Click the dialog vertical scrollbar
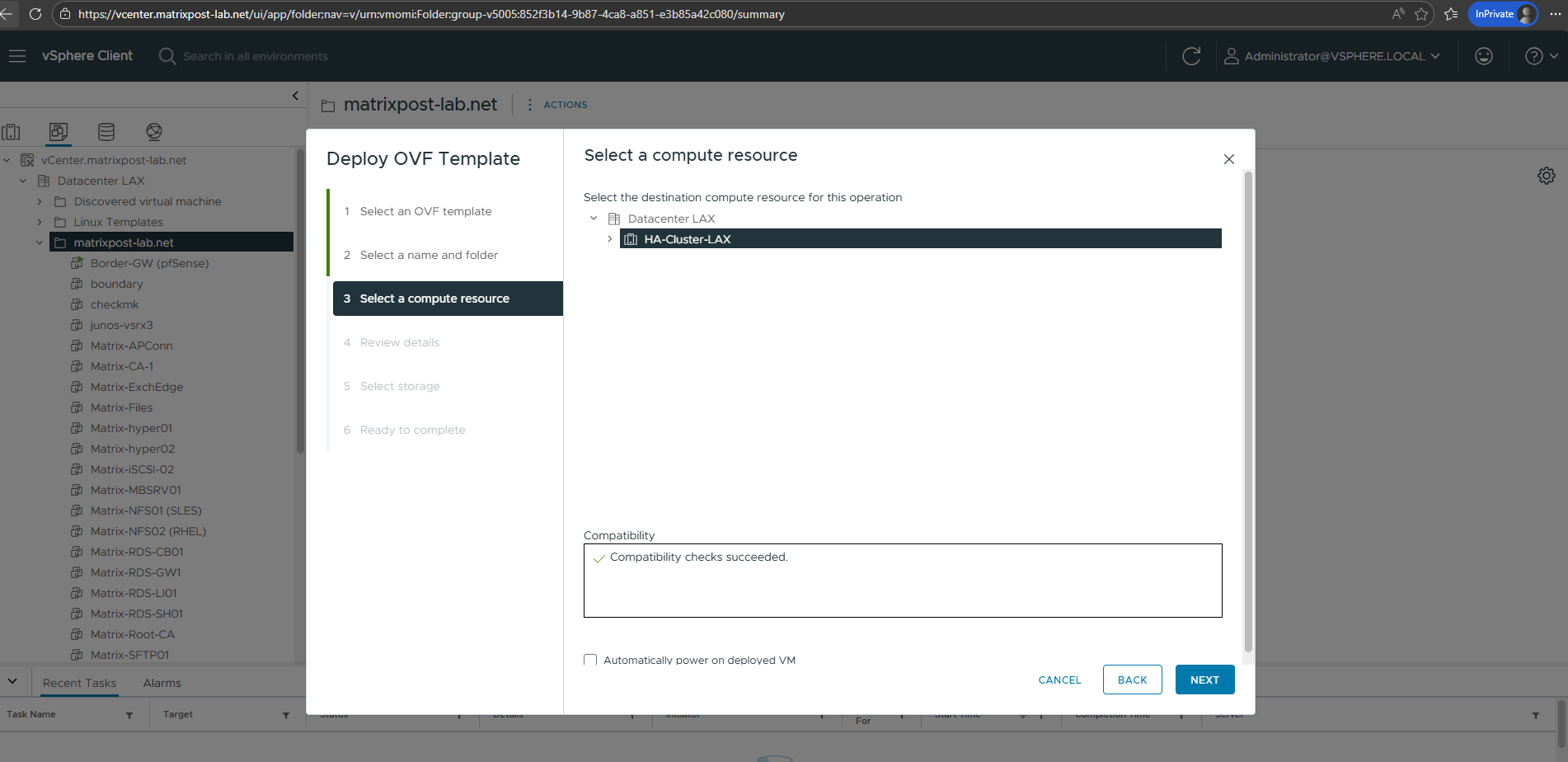The width and height of the screenshot is (1568, 762). pyautogui.click(x=1248, y=411)
